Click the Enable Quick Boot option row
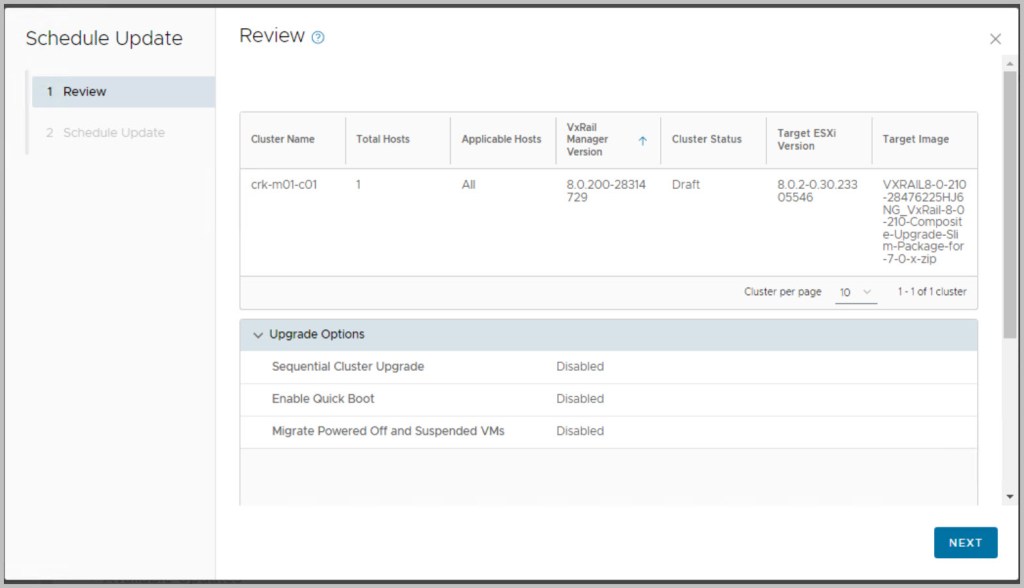 pos(323,399)
